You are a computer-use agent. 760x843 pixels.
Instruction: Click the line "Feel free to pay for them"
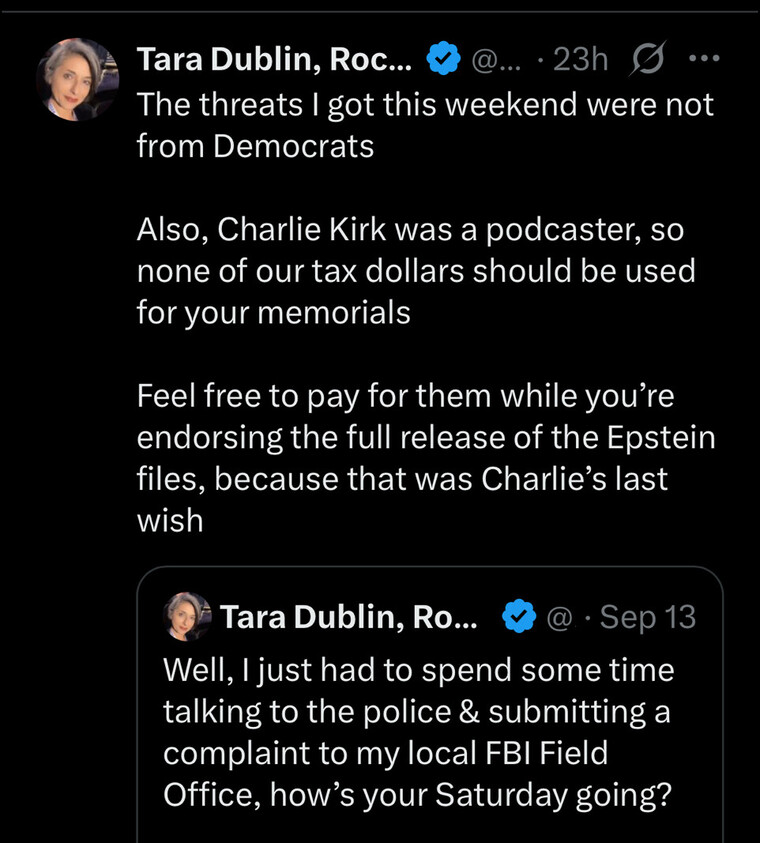(405, 396)
